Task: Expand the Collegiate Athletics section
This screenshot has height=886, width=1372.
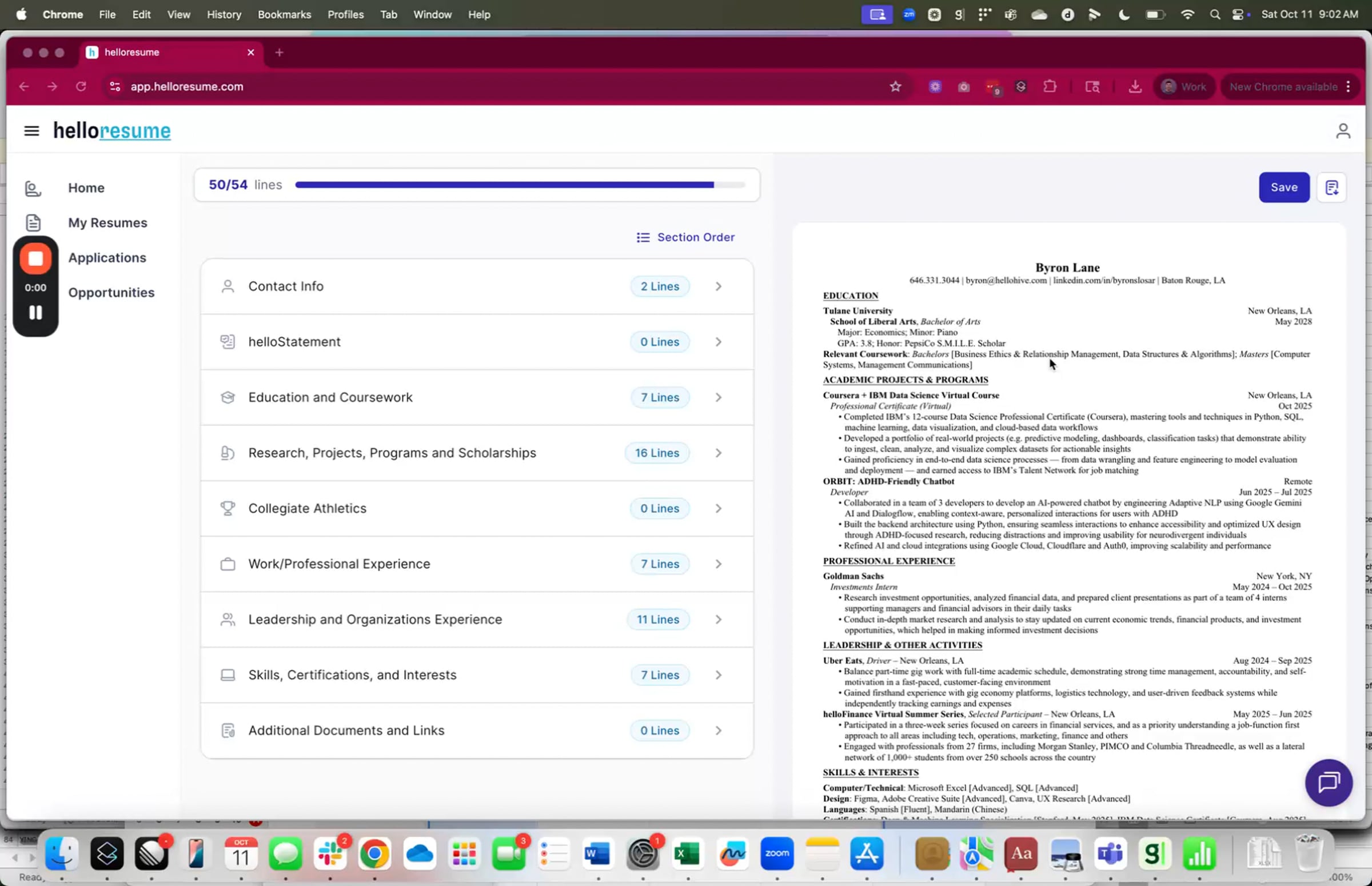Action: pyautogui.click(x=477, y=509)
